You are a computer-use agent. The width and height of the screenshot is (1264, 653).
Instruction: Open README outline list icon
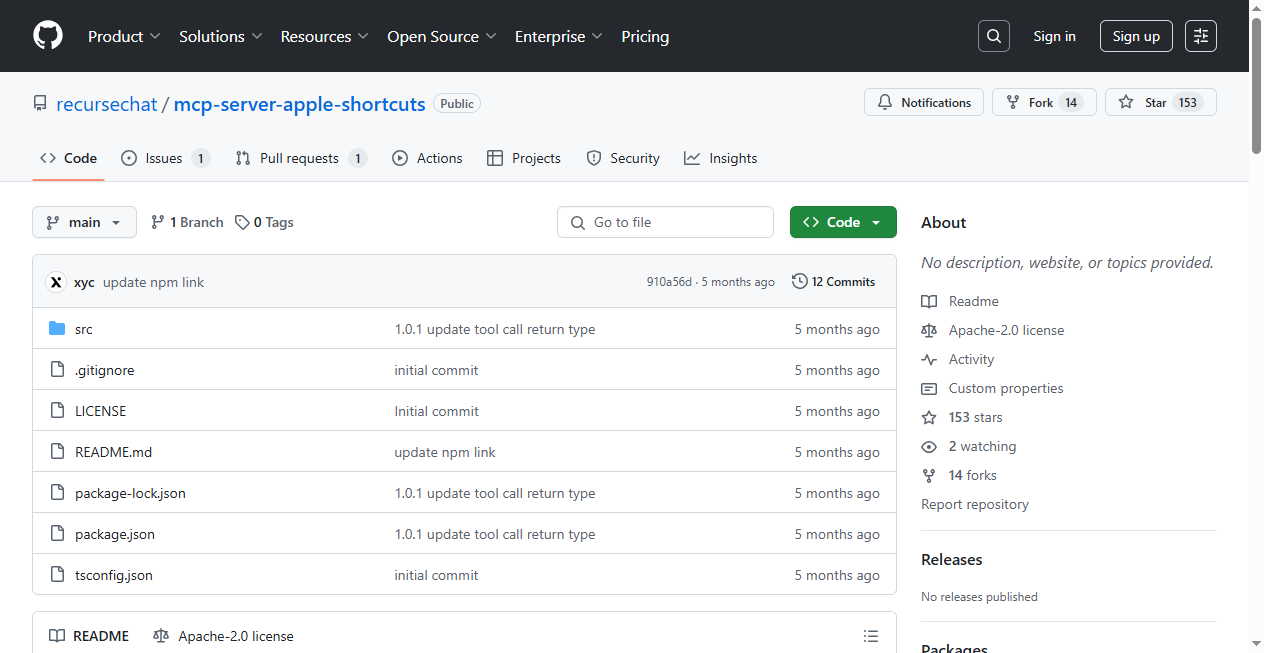(871, 636)
